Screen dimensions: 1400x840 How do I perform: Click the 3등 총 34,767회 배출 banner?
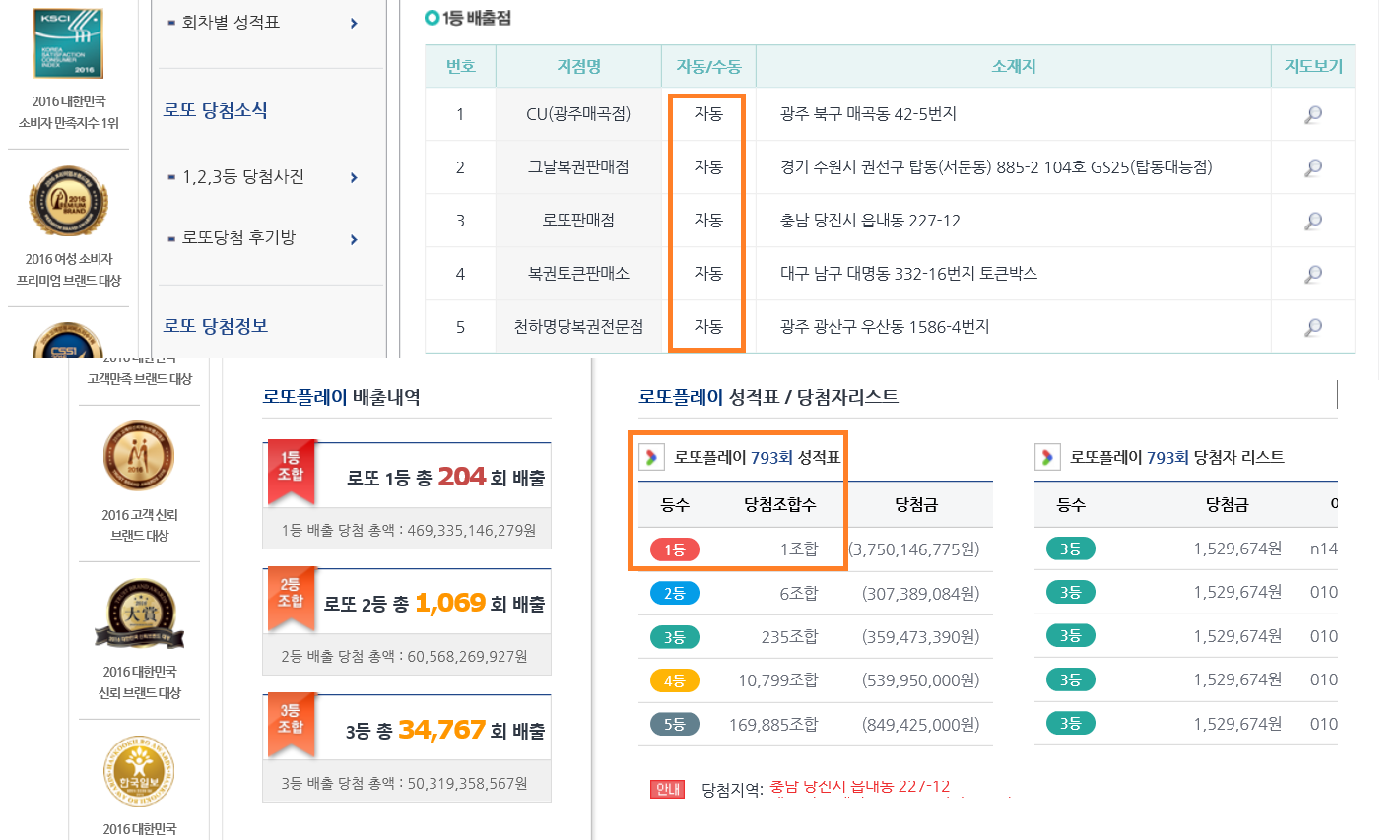click(x=407, y=730)
